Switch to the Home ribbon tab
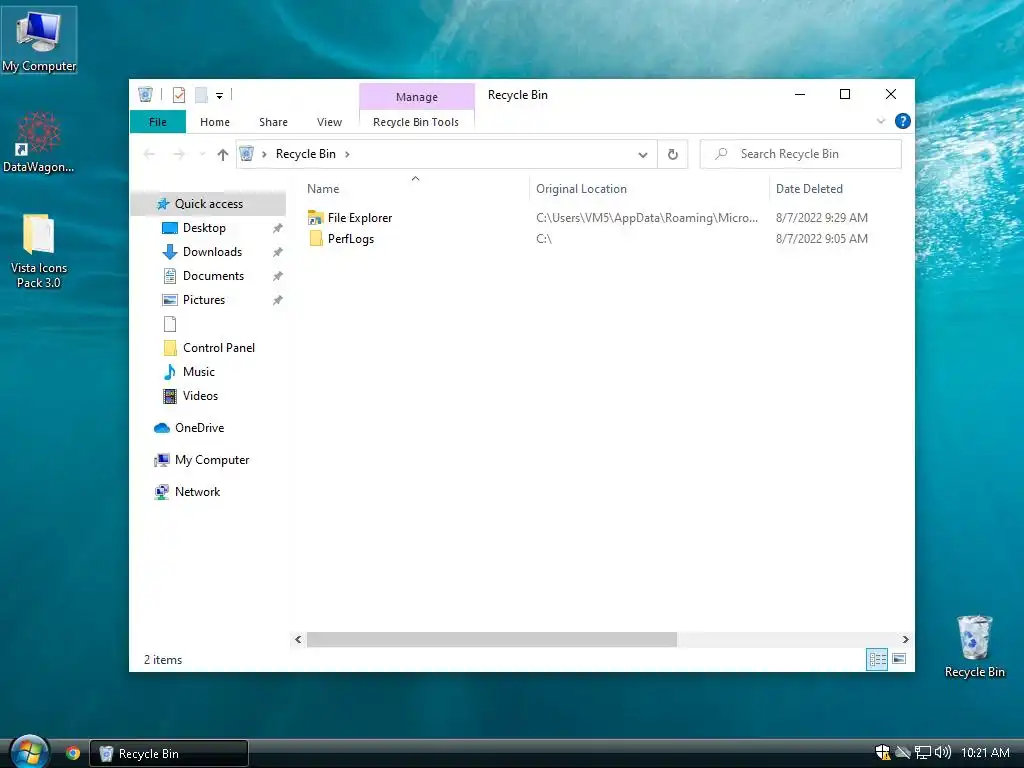This screenshot has width=1024, height=768. (215, 122)
